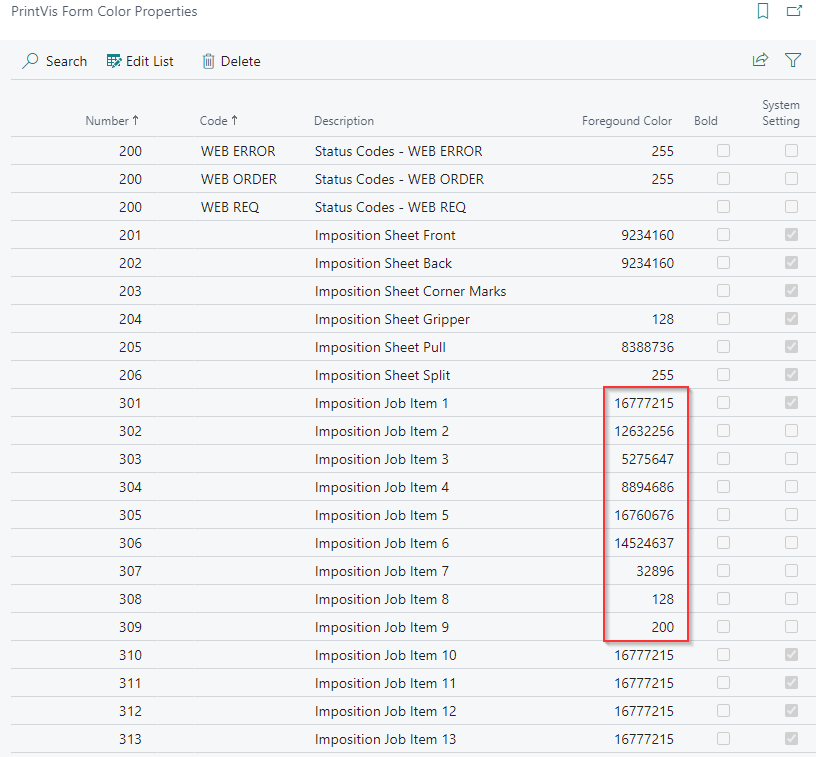Click the Delete trash can icon
Screen dimensions: 816x757
coord(208,61)
